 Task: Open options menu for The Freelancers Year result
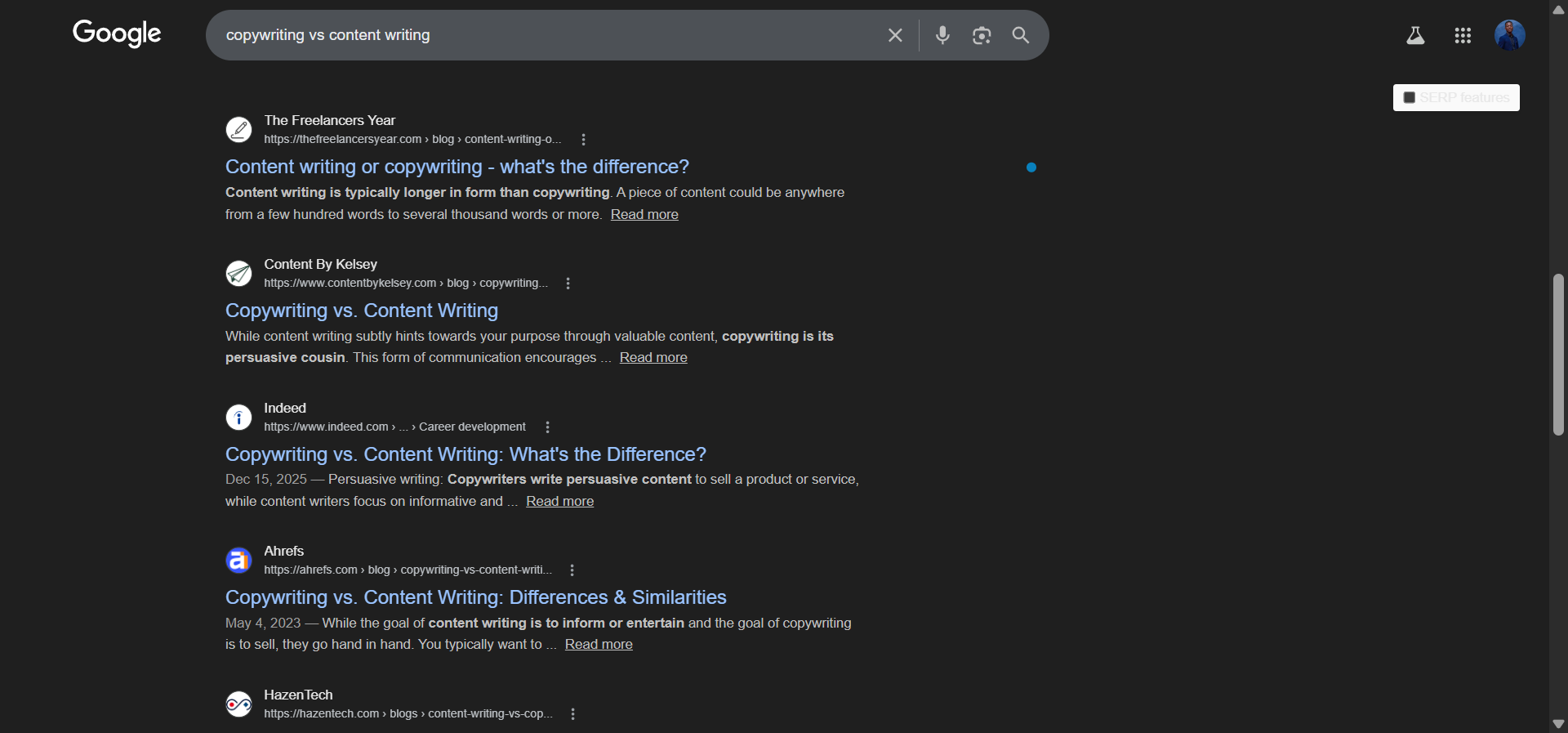click(x=583, y=140)
